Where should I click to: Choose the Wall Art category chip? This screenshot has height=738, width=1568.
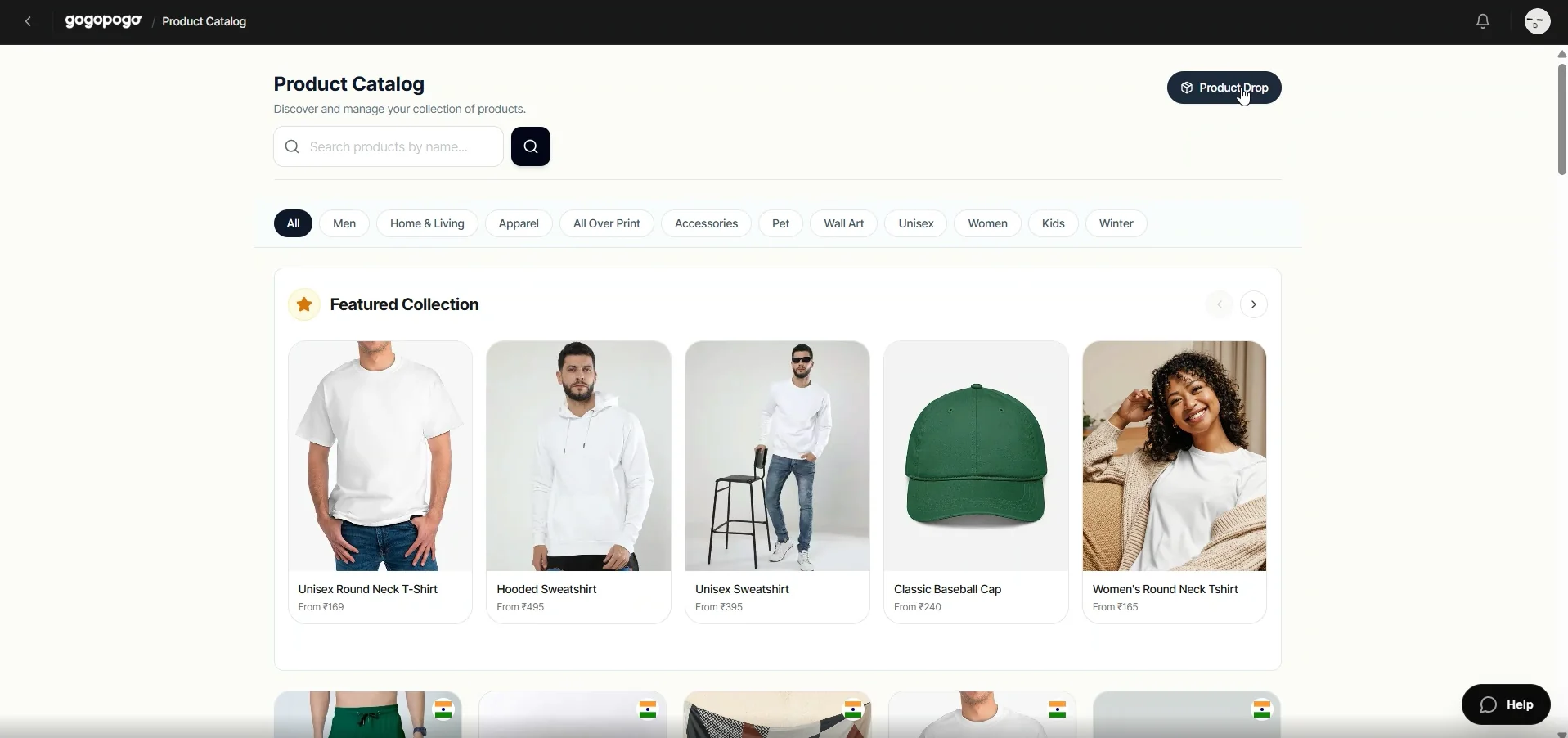tap(844, 224)
